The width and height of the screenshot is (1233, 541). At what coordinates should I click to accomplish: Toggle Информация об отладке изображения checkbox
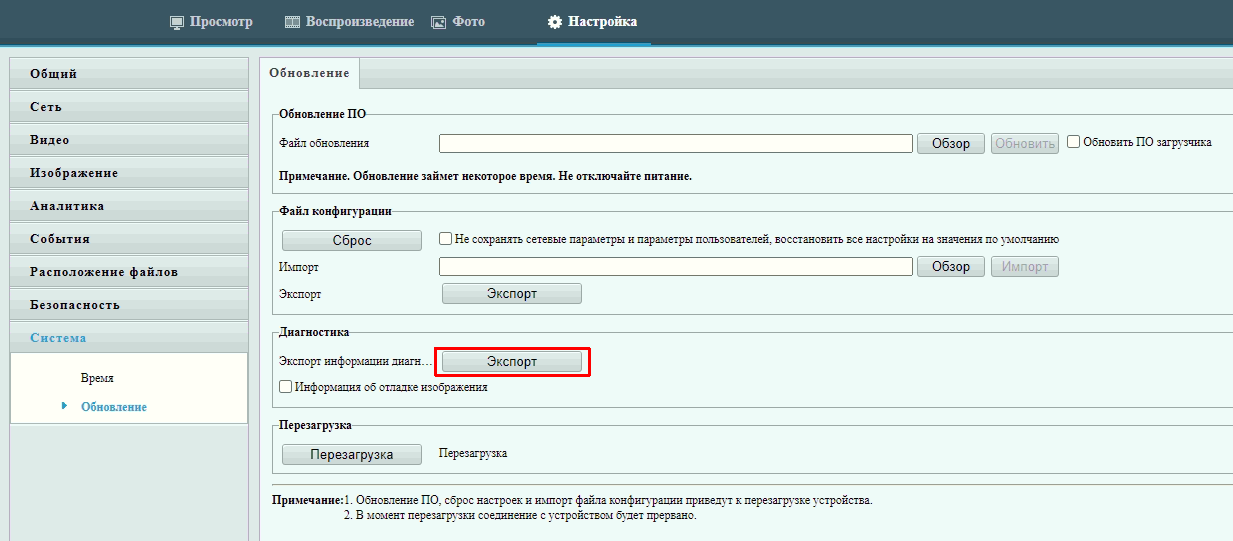coord(285,387)
